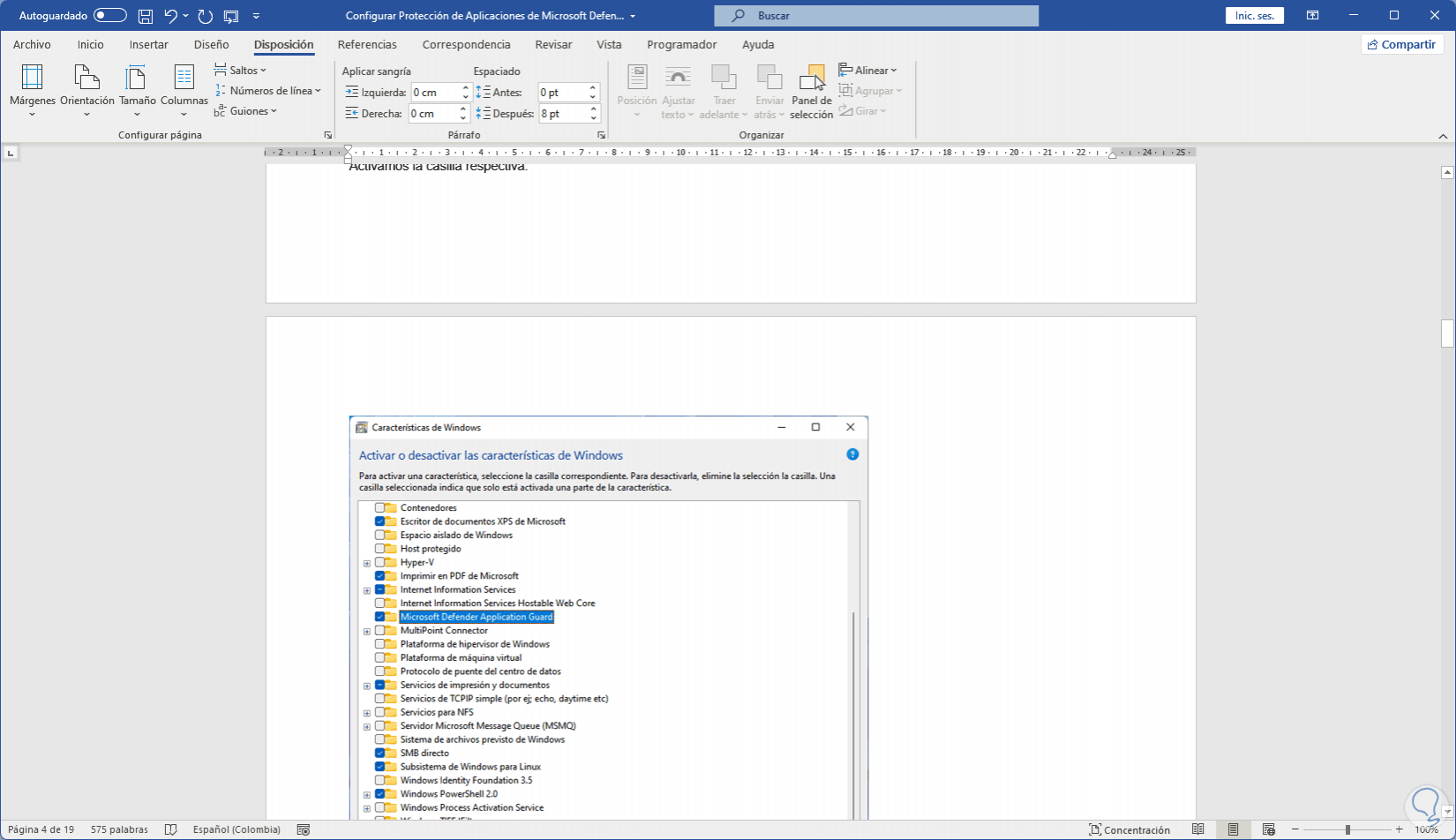Screen dimensions: 1456x840
Task: Open the Panel de selección
Action: point(812,91)
